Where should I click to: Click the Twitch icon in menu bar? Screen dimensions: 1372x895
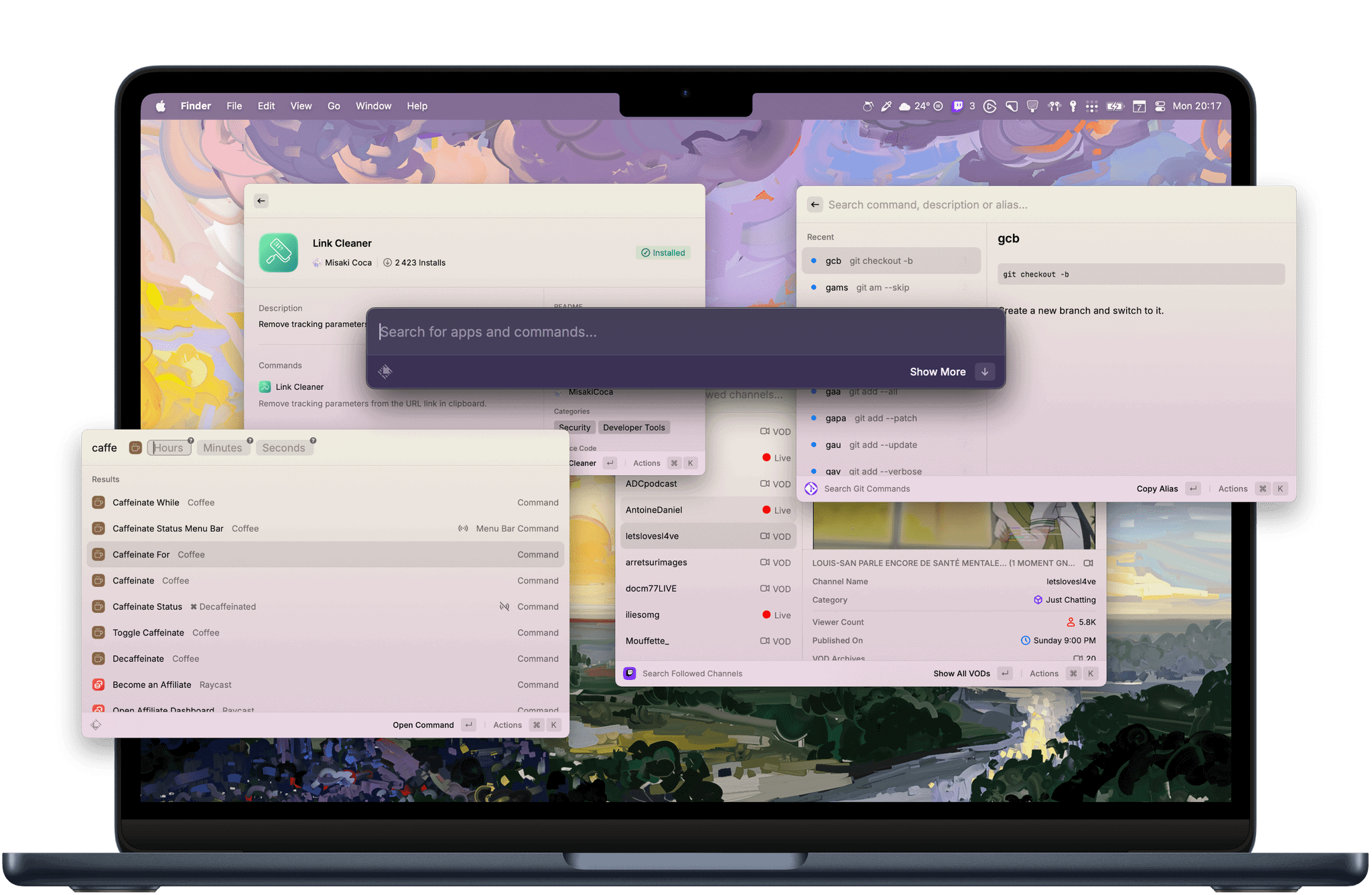click(x=958, y=106)
